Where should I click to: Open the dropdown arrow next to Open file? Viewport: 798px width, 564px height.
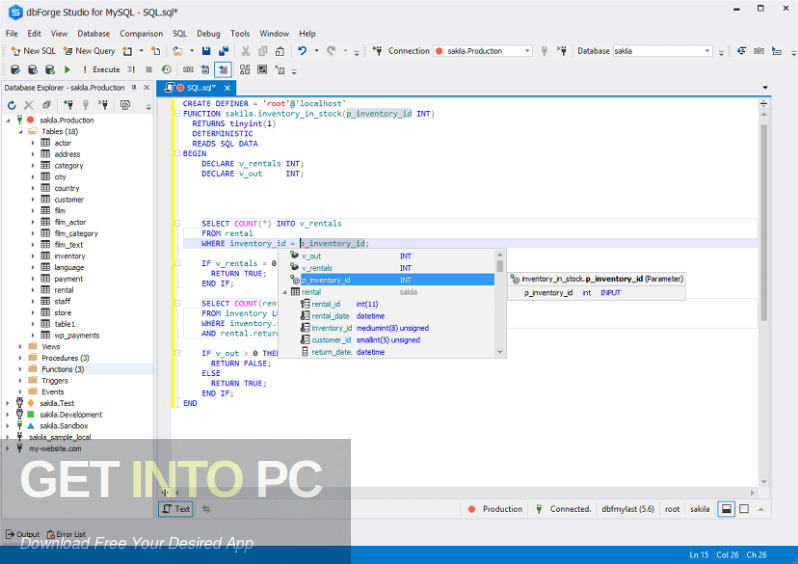[192, 51]
